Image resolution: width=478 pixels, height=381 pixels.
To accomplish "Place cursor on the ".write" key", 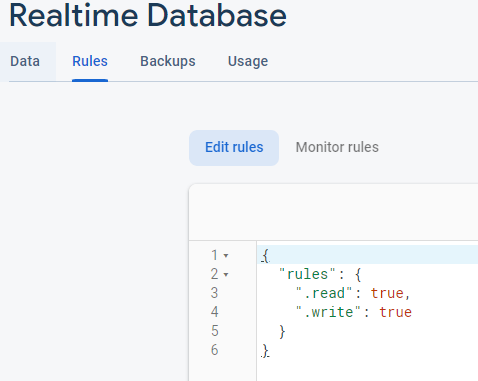I will (328, 312).
